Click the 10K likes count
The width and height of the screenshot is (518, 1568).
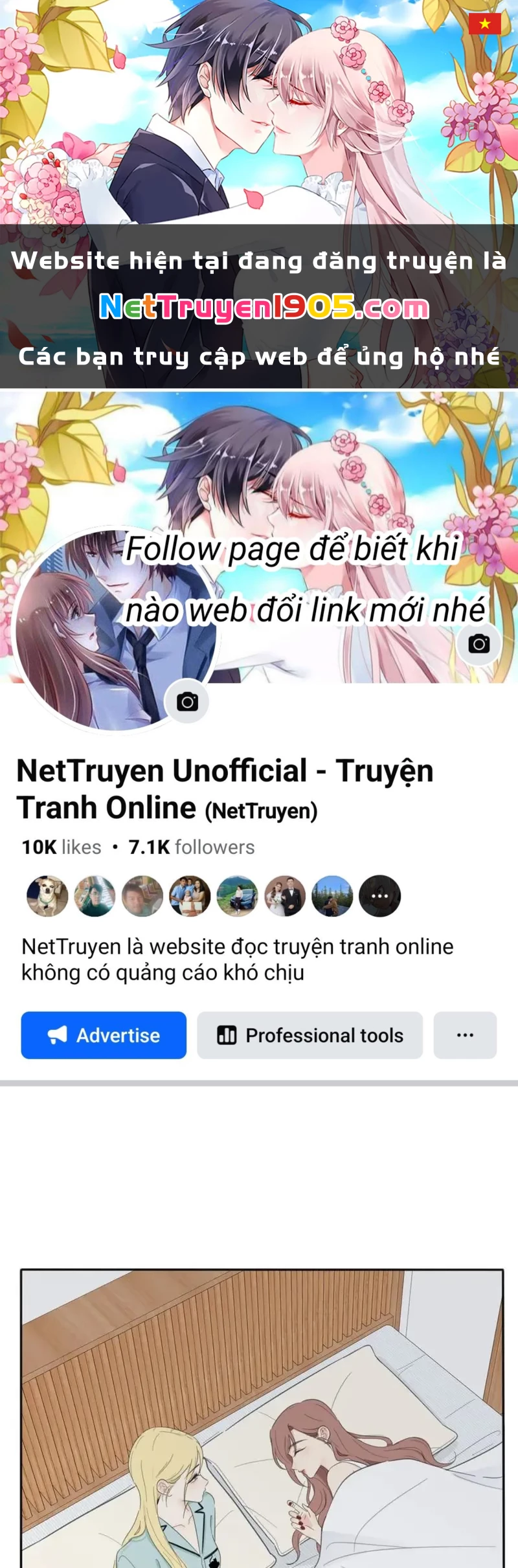(x=61, y=847)
